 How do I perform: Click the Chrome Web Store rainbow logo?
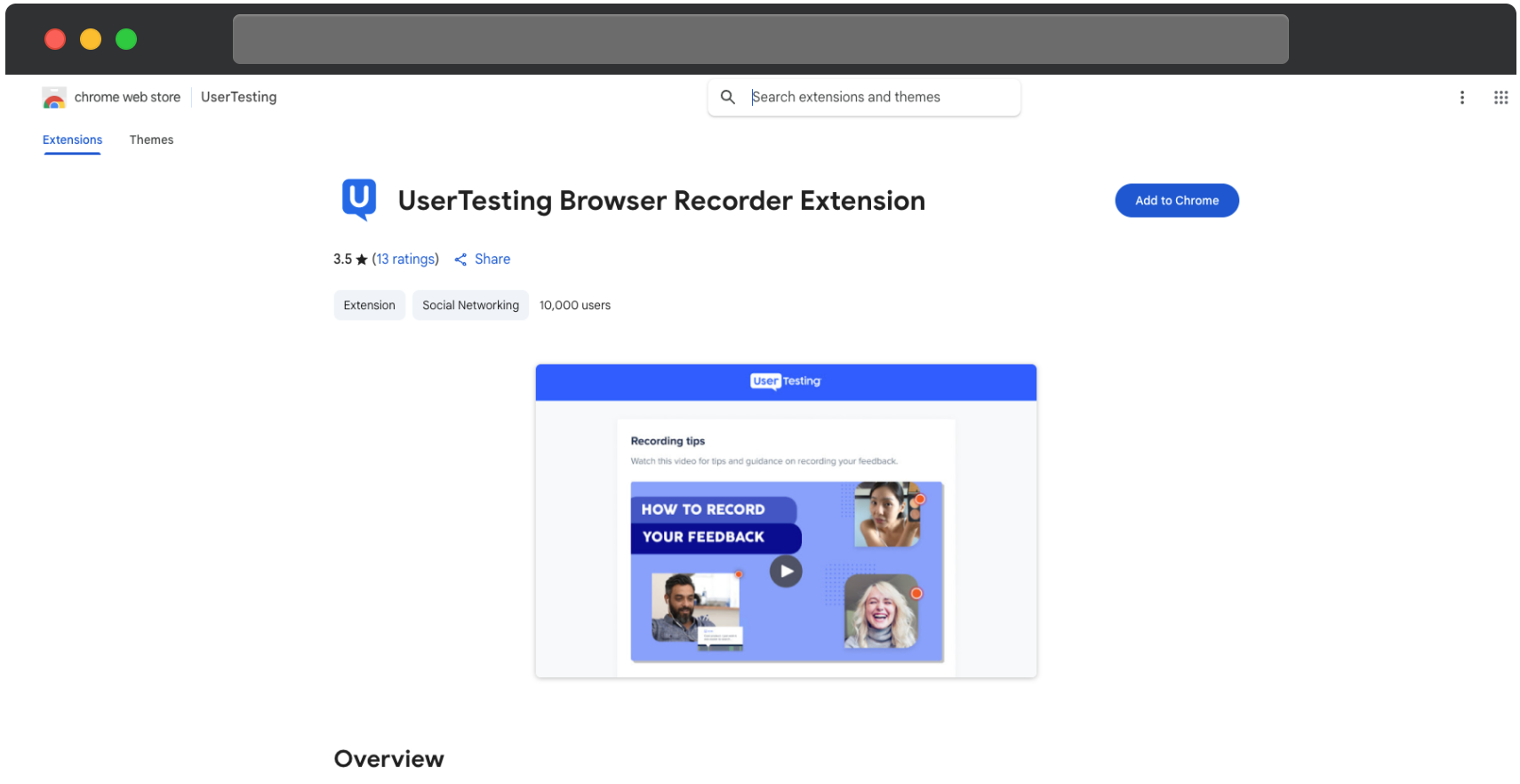pos(54,98)
